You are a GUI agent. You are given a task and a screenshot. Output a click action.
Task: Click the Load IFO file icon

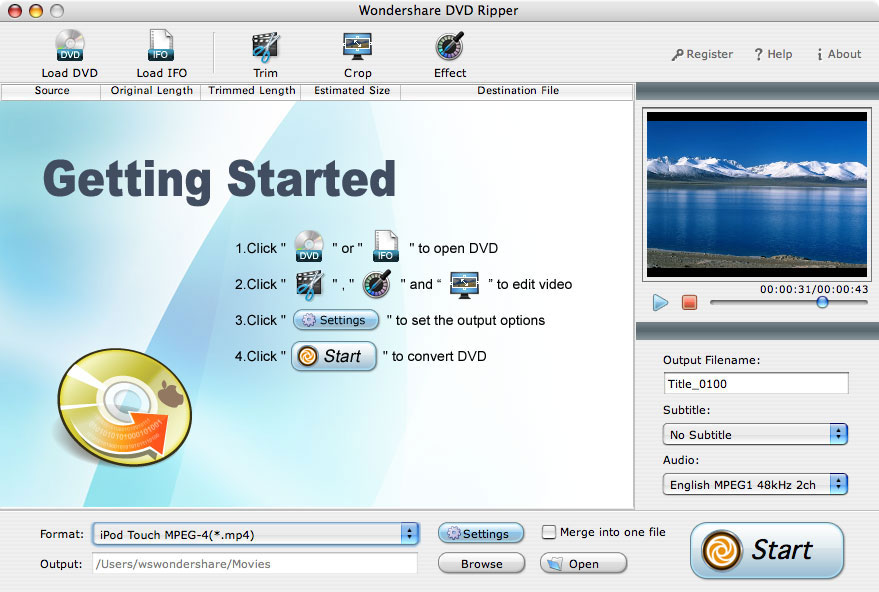click(161, 45)
